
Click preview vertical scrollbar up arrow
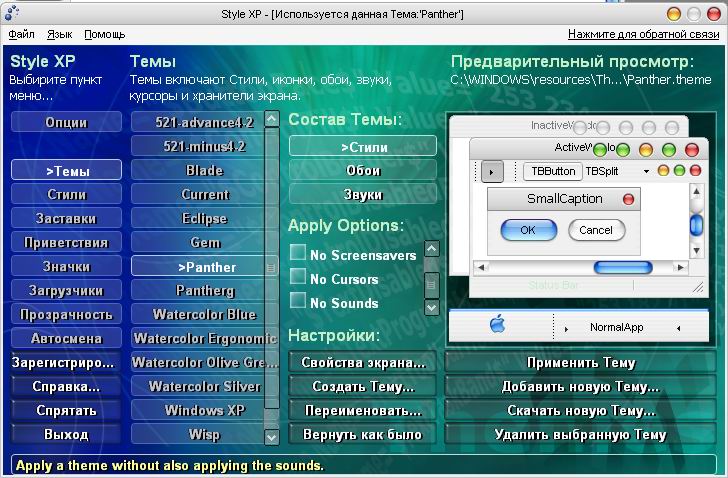[696, 192]
